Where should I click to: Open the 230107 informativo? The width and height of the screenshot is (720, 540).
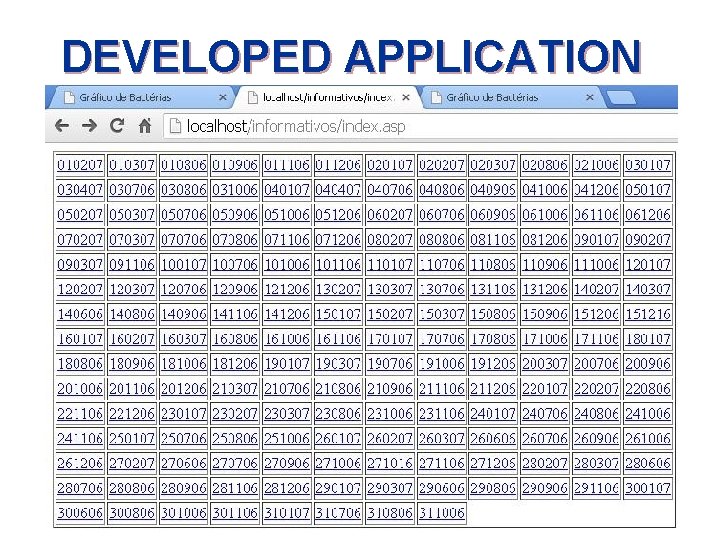183,413
